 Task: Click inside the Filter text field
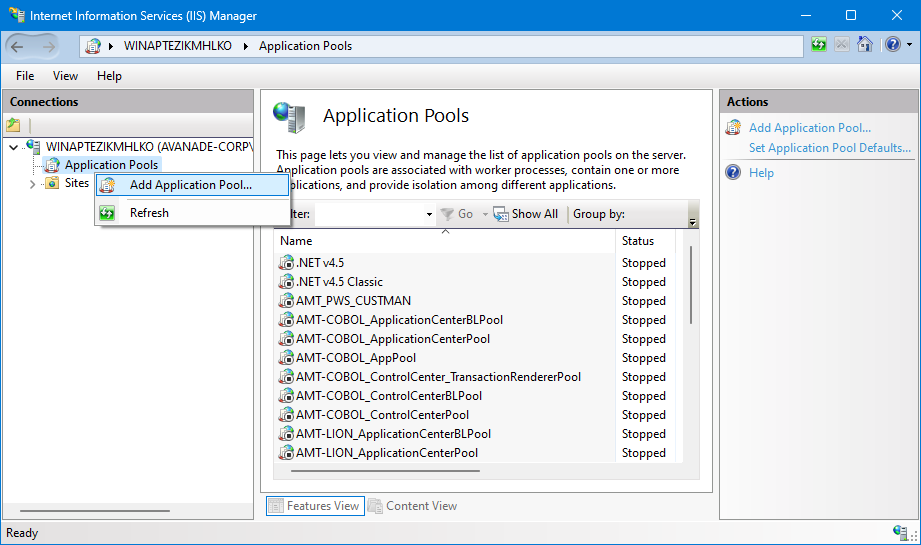(x=369, y=214)
